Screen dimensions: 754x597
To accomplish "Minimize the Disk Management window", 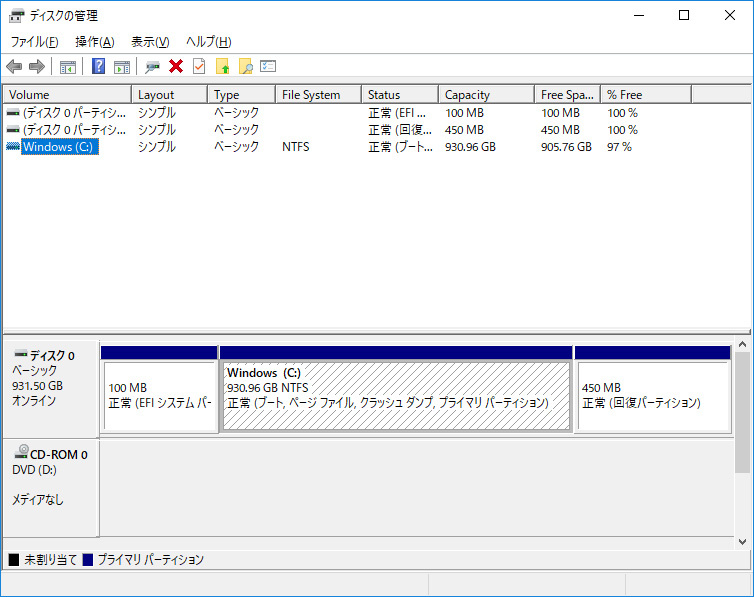I will pos(639,15).
